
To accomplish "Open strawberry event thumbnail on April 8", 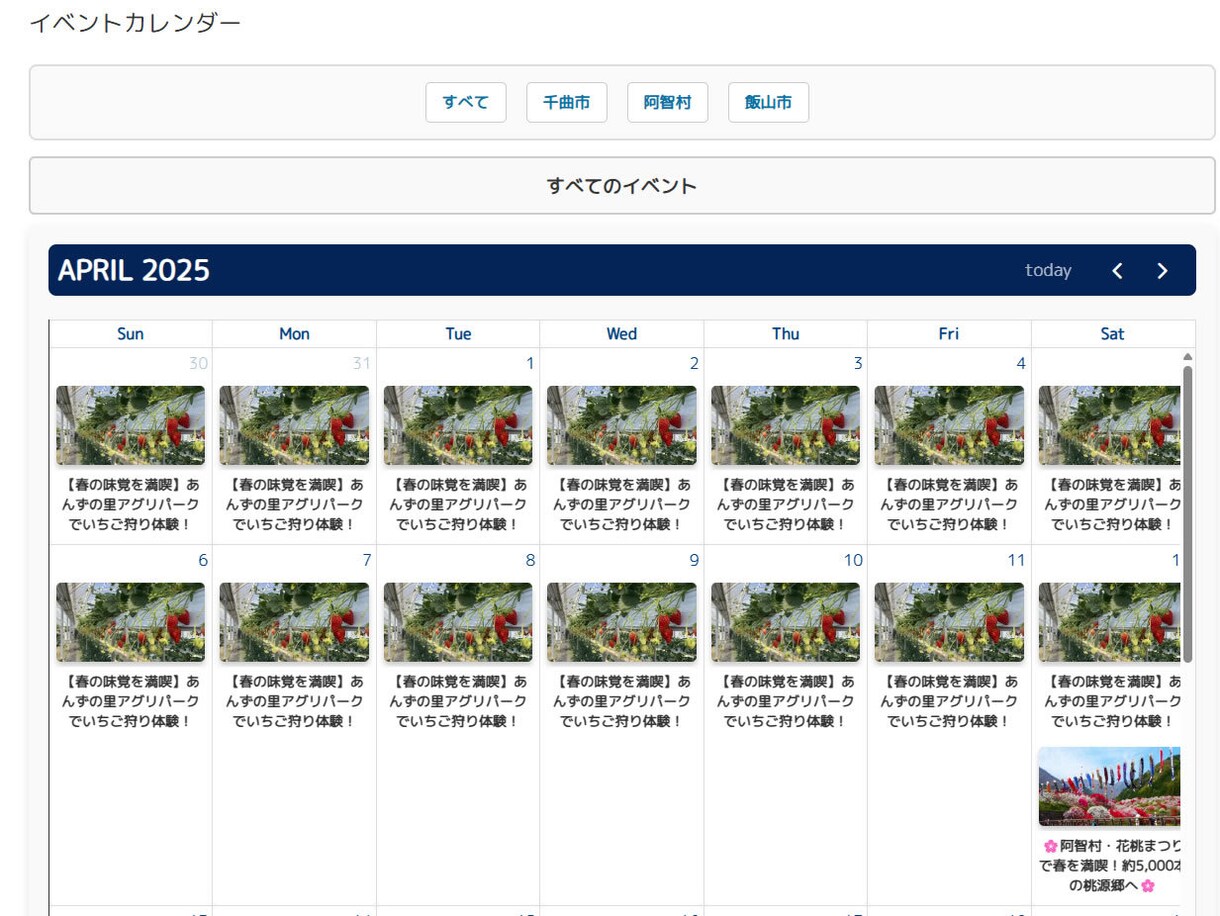I will coord(458,622).
